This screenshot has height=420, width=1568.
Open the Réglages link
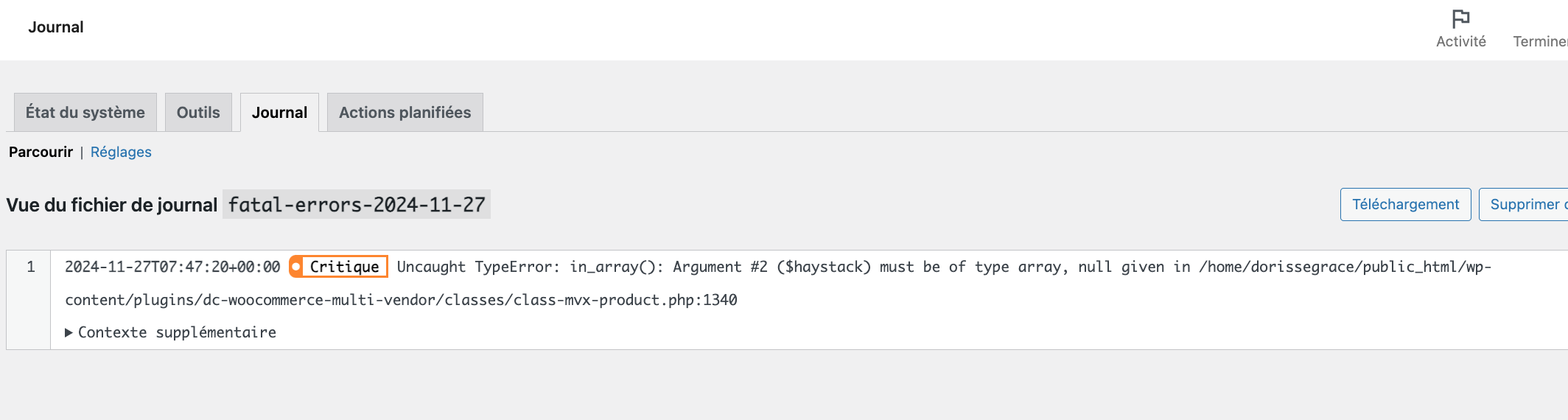121,152
